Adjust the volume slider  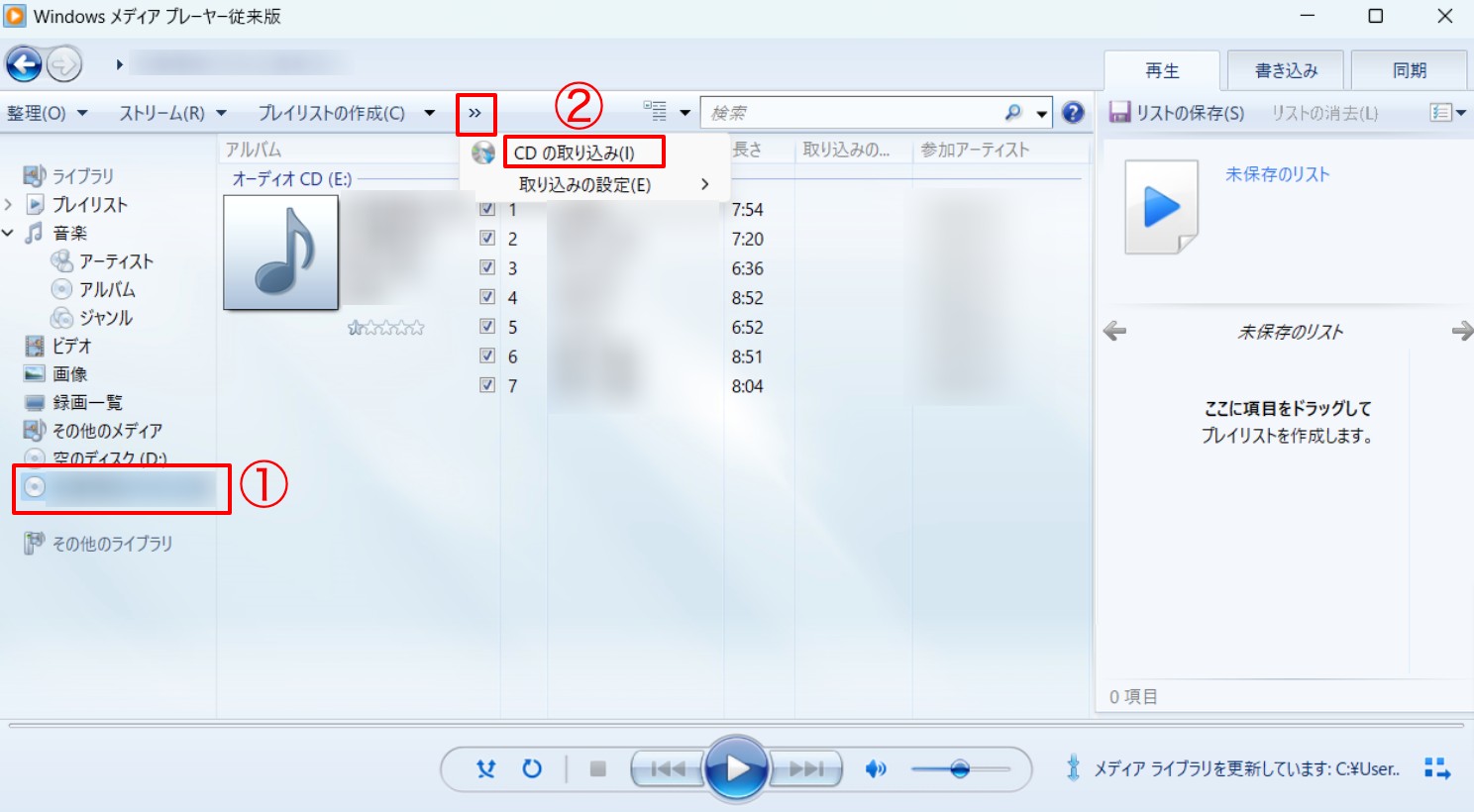coord(960,768)
